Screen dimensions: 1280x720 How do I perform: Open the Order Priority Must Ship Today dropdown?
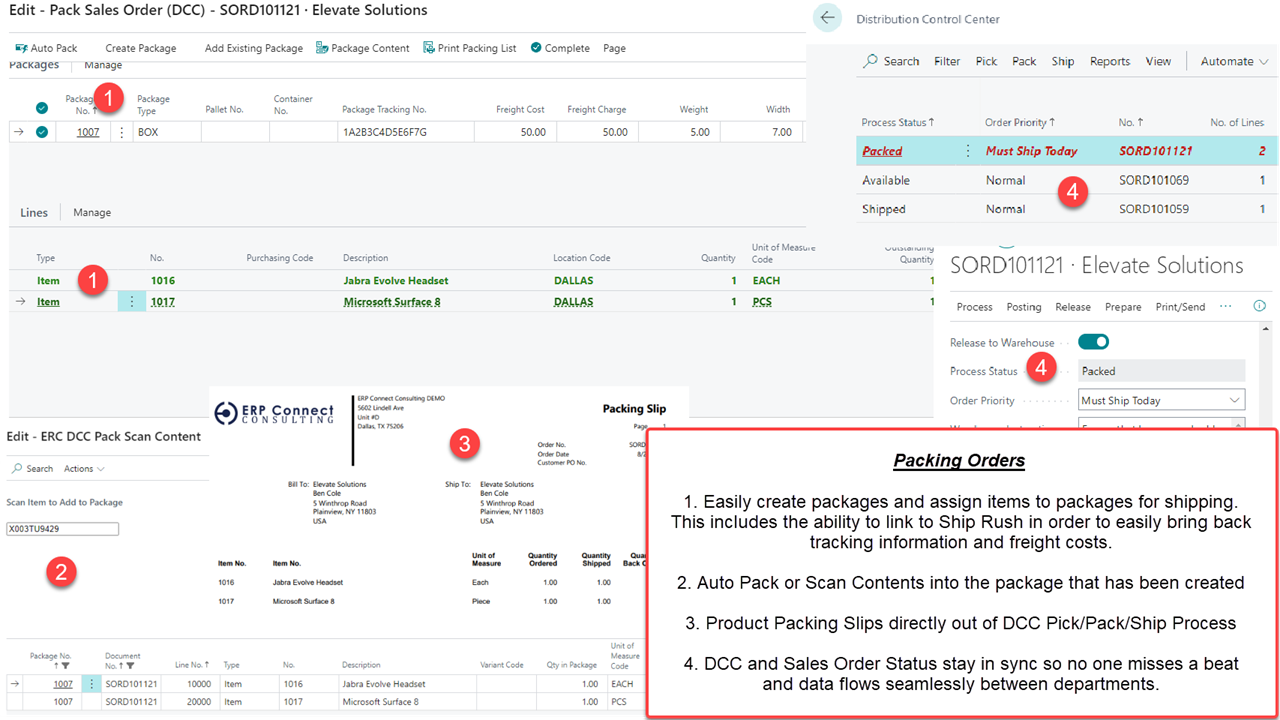pos(1162,400)
